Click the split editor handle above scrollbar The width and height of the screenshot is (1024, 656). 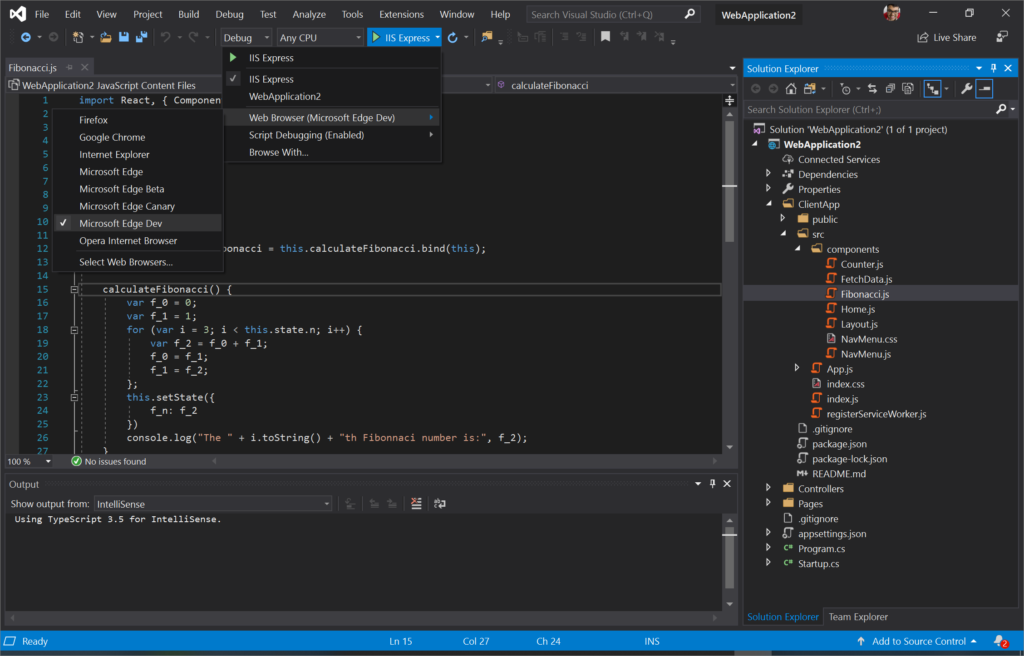pyautogui.click(x=729, y=101)
